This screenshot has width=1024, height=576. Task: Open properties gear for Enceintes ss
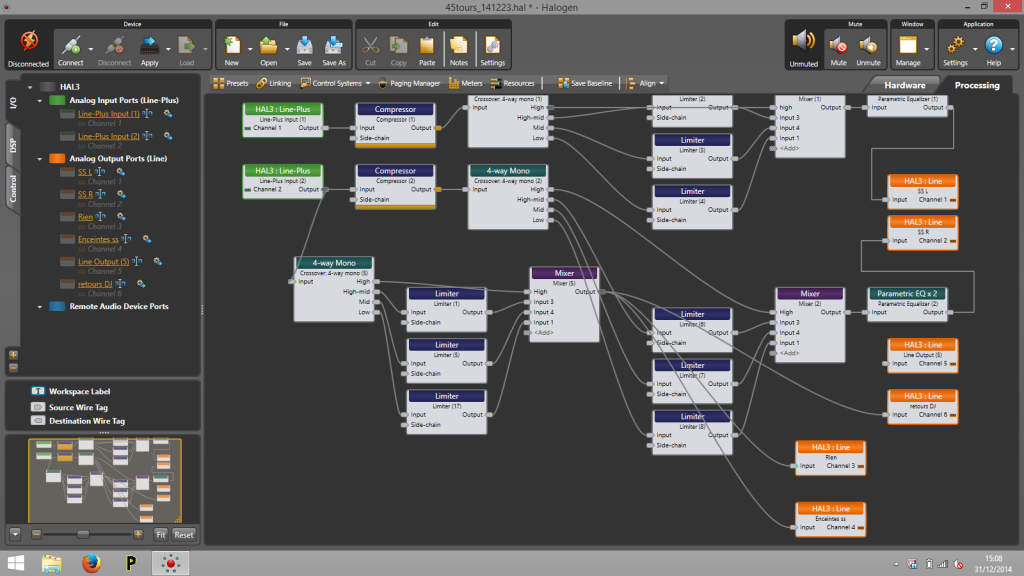[147, 239]
